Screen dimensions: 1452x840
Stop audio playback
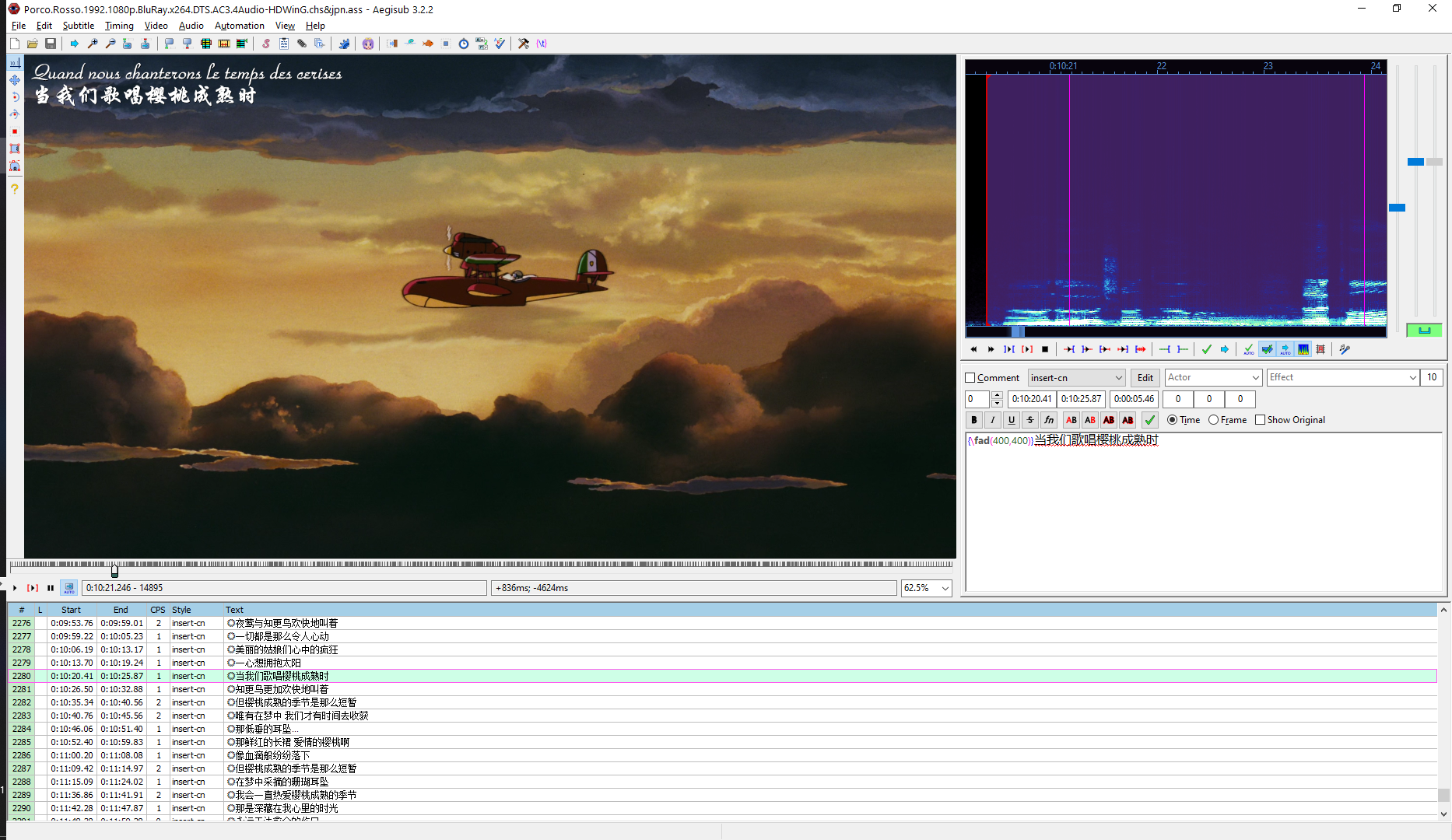coord(1045,349)
